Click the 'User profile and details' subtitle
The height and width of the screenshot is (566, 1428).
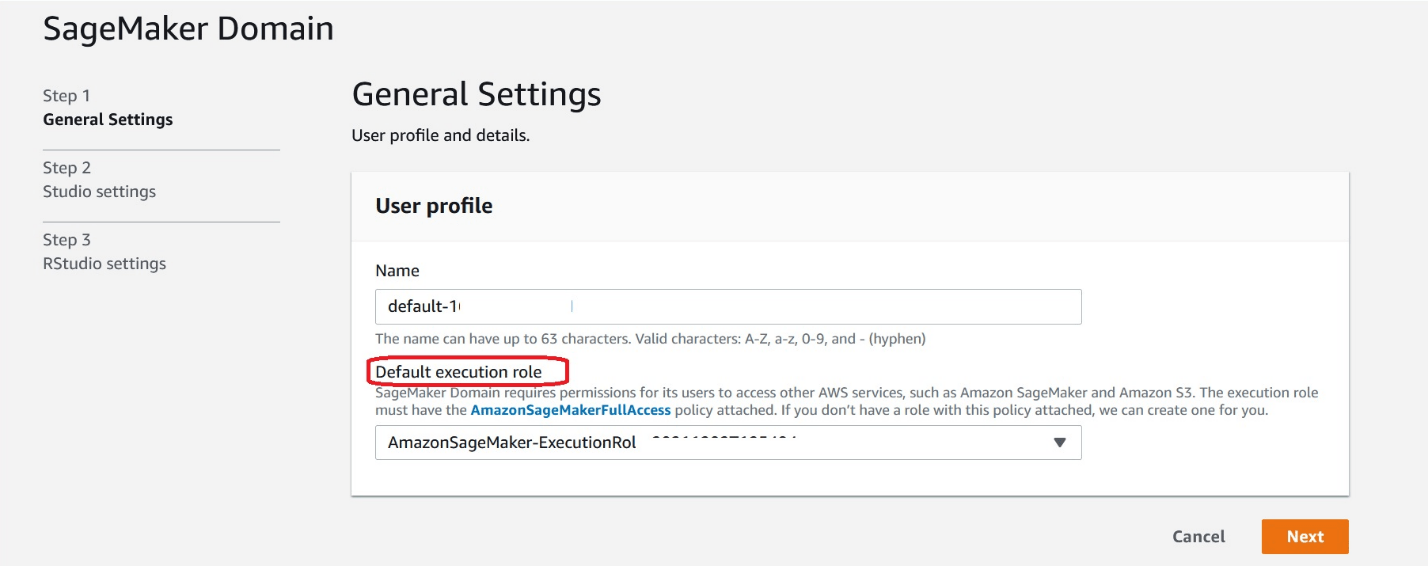pyautogui.click(x=441, y=135)
